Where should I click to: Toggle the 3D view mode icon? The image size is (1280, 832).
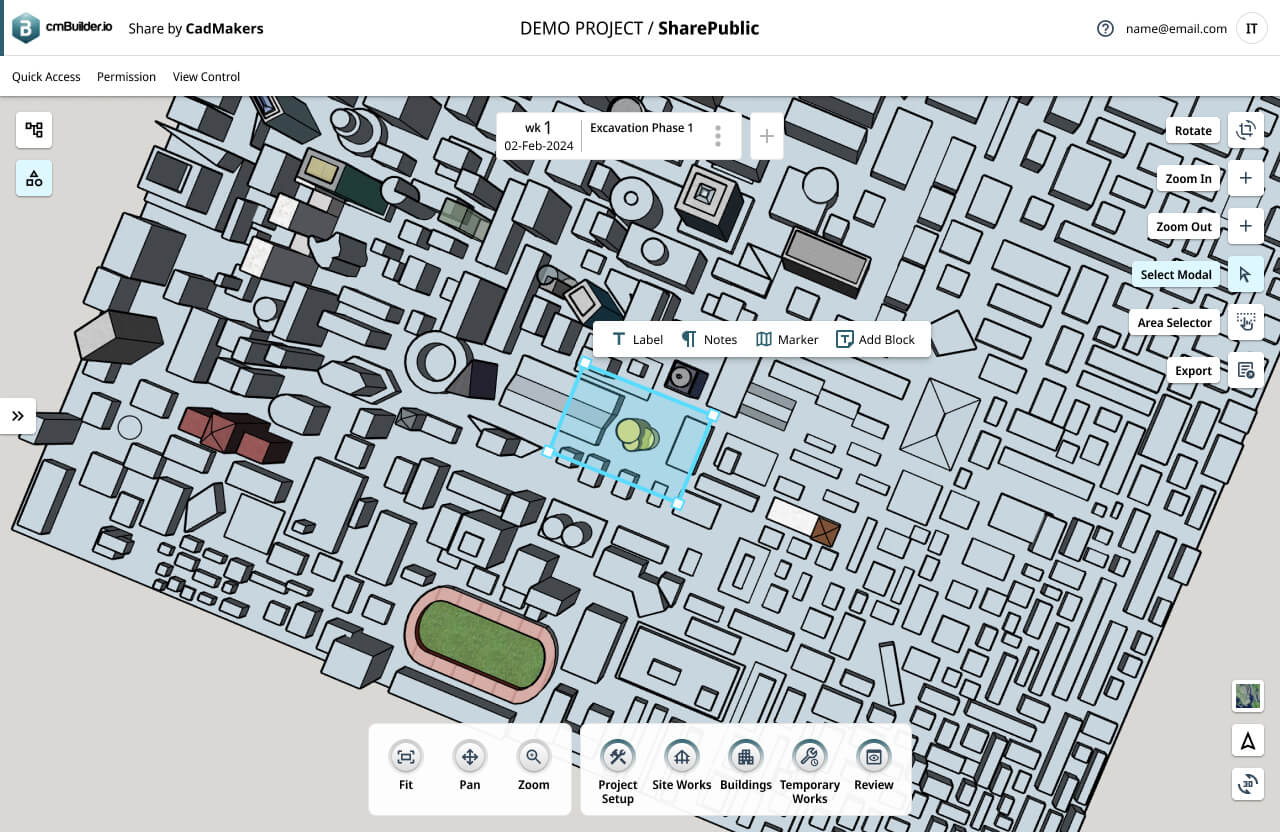click(1247, 786)
